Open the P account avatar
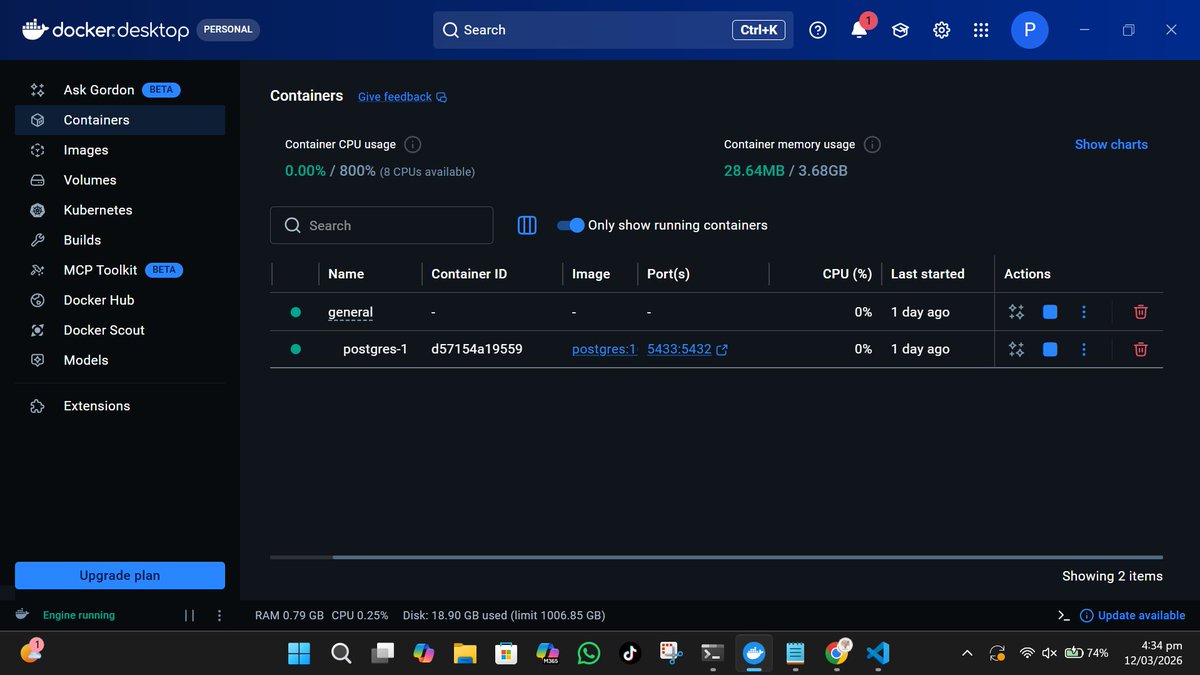 [x=1029, y=30]
